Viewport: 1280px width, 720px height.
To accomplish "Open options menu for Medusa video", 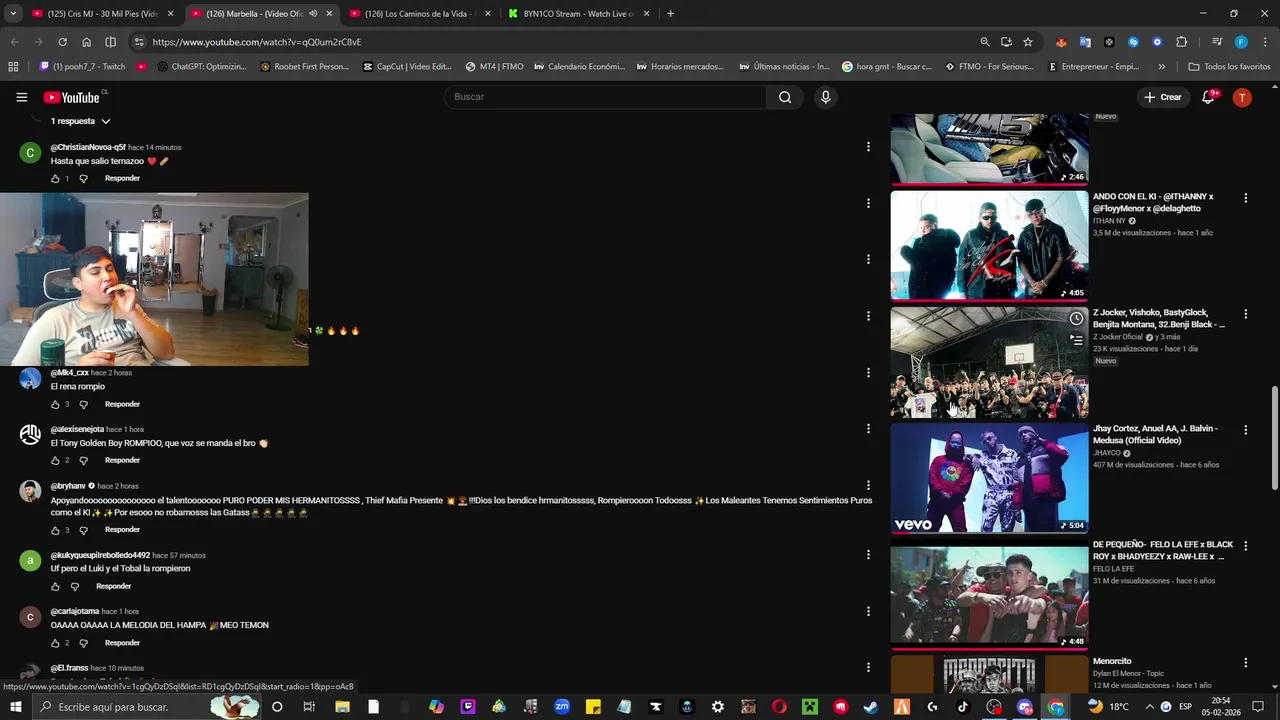I will (1245, 430).
